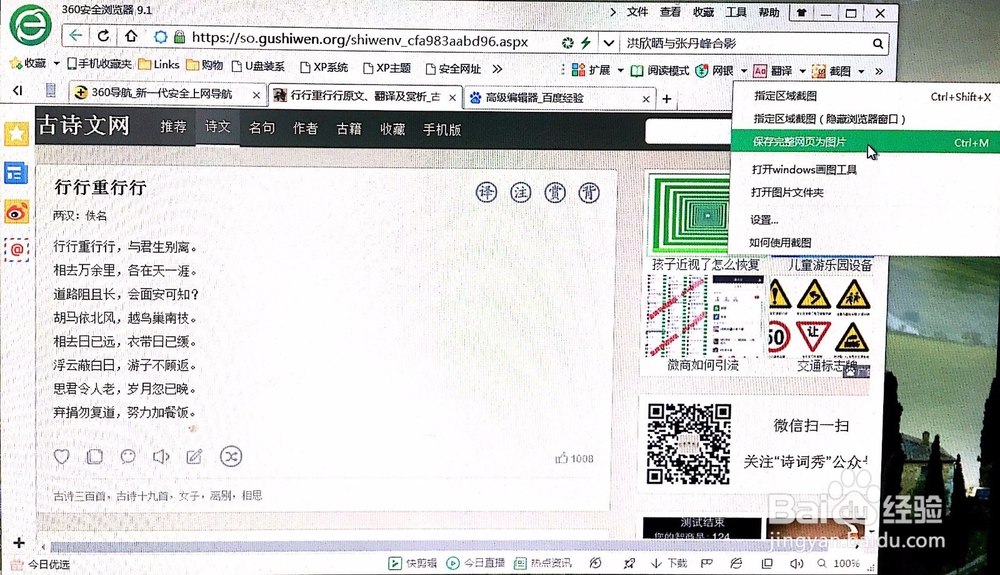1000x575 pixels.
Task: Expand the 扩展 extensions dropdown arrow
Action: pos(621,71)
